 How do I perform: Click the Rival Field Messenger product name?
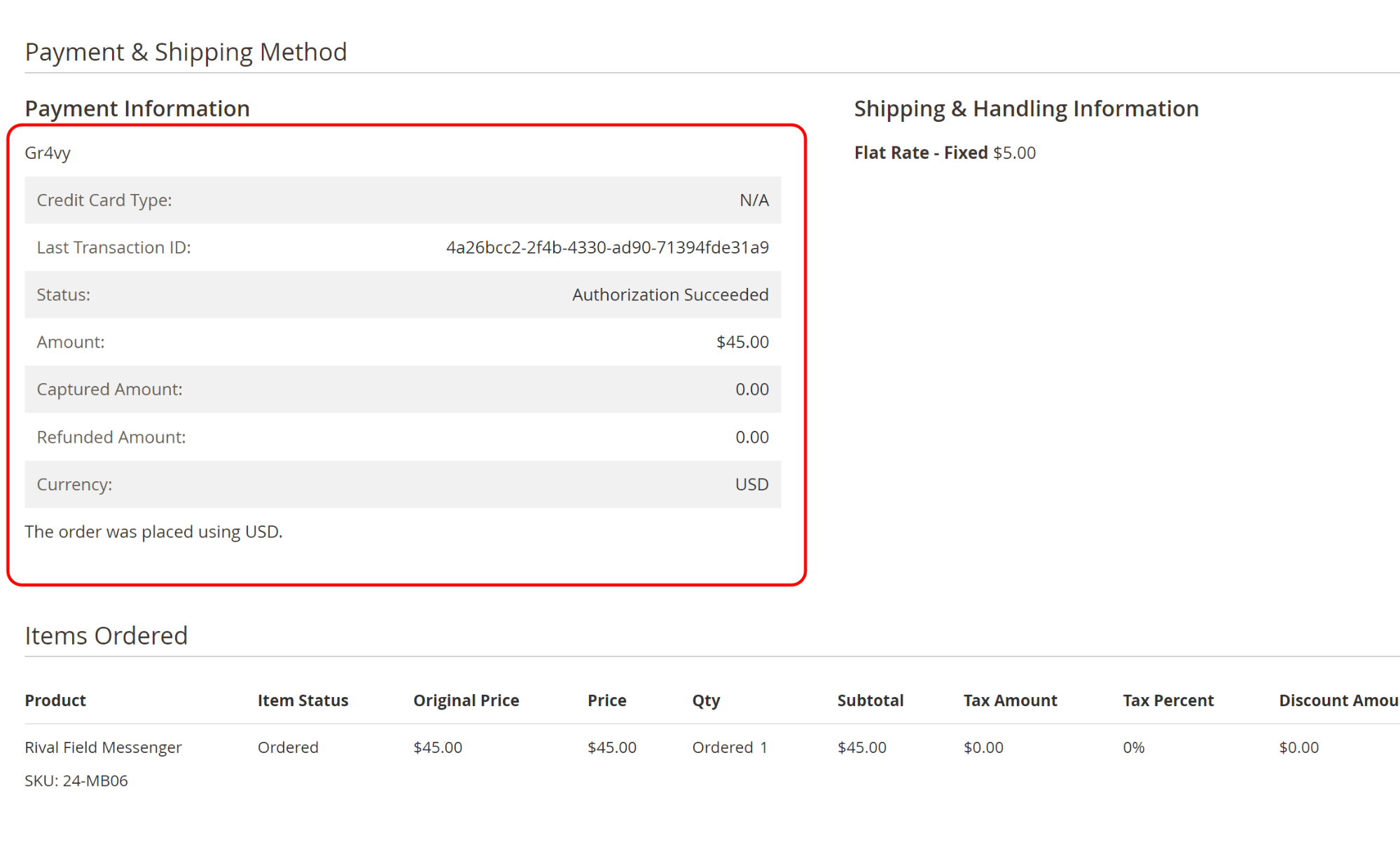pyautogui.click(x=103, y=747)
